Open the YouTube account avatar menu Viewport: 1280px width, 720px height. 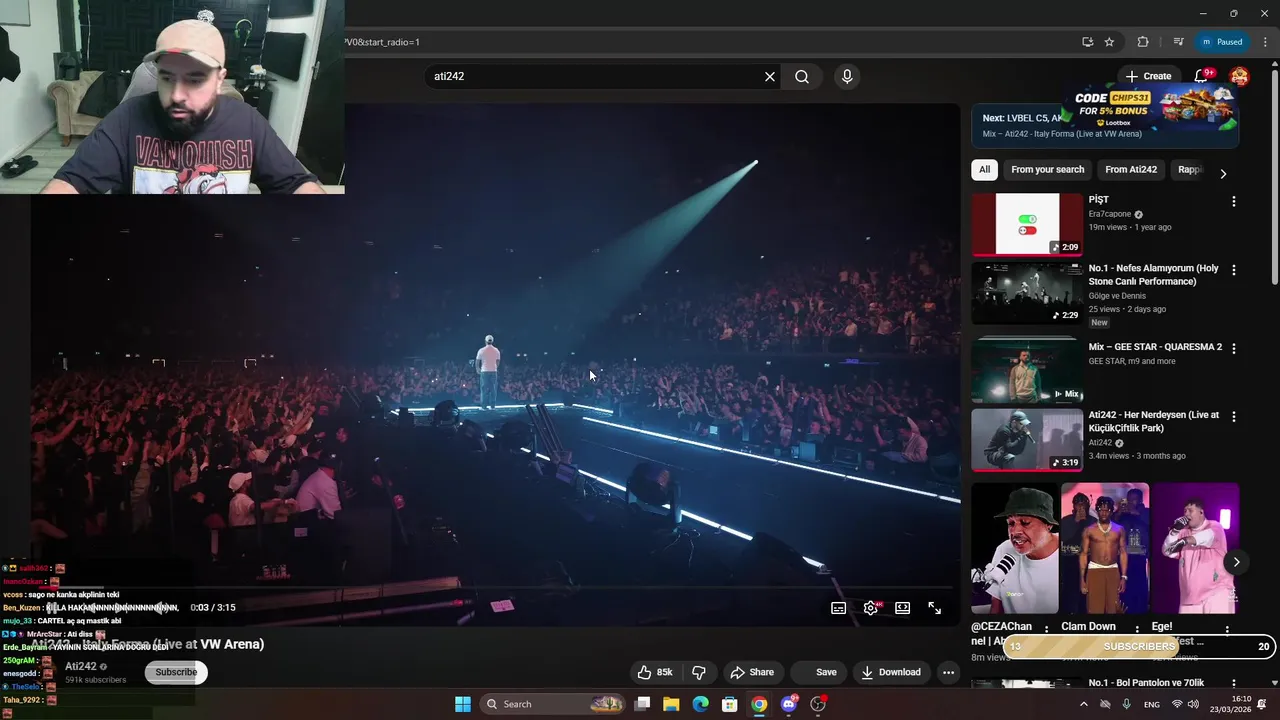pyautogui.click(x=1239, y=76)
